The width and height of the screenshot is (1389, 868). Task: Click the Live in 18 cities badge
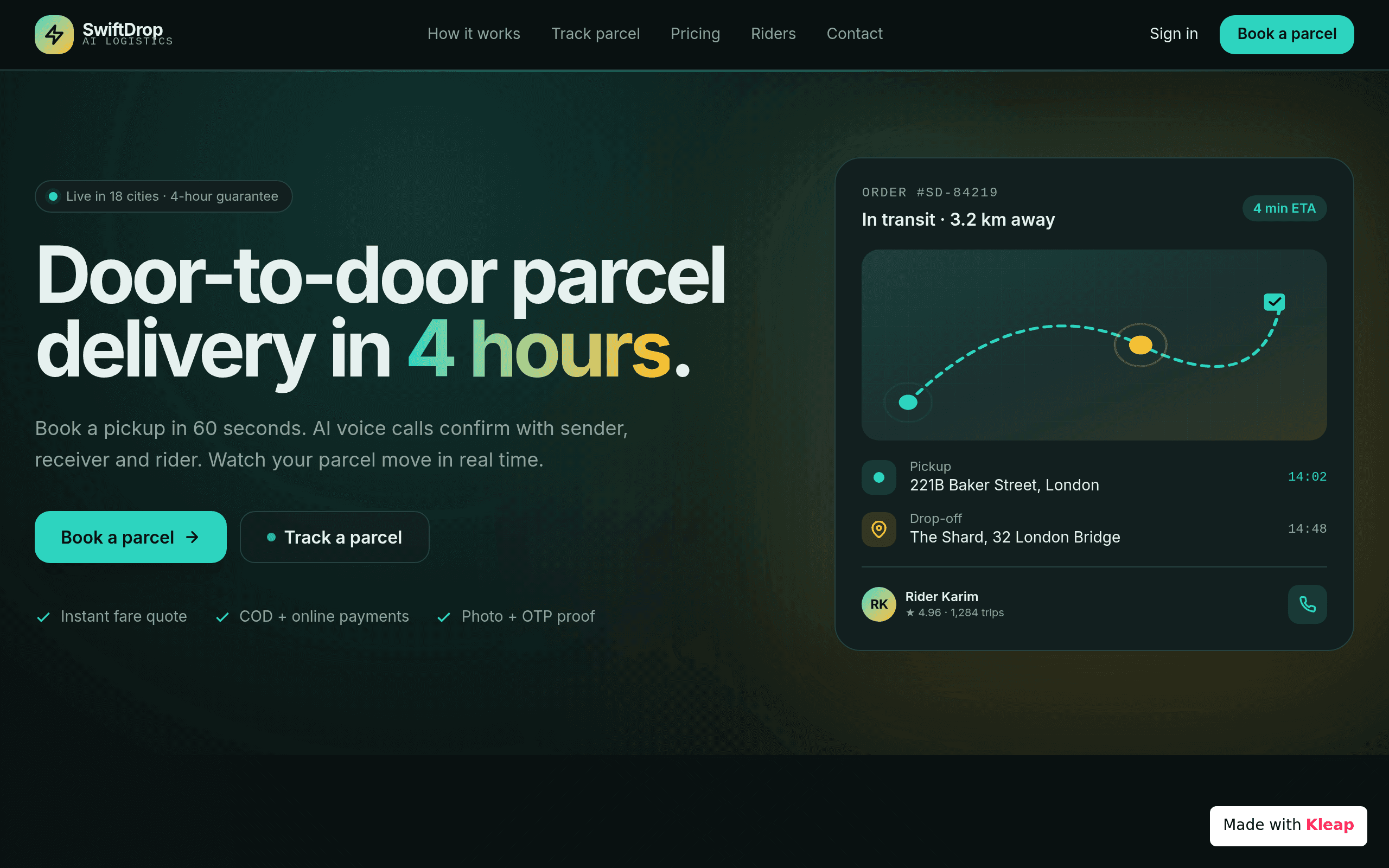tap(163, 196)
